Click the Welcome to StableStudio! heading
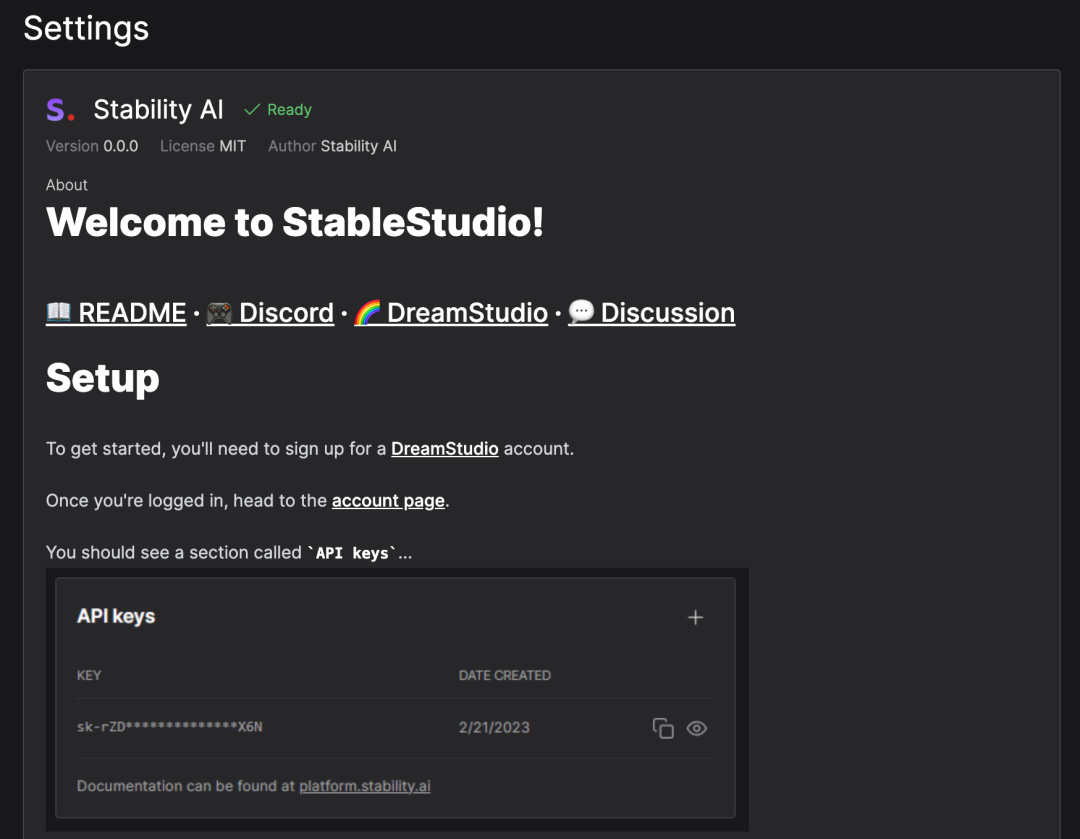1080x839 pixels. click(295, 222)
